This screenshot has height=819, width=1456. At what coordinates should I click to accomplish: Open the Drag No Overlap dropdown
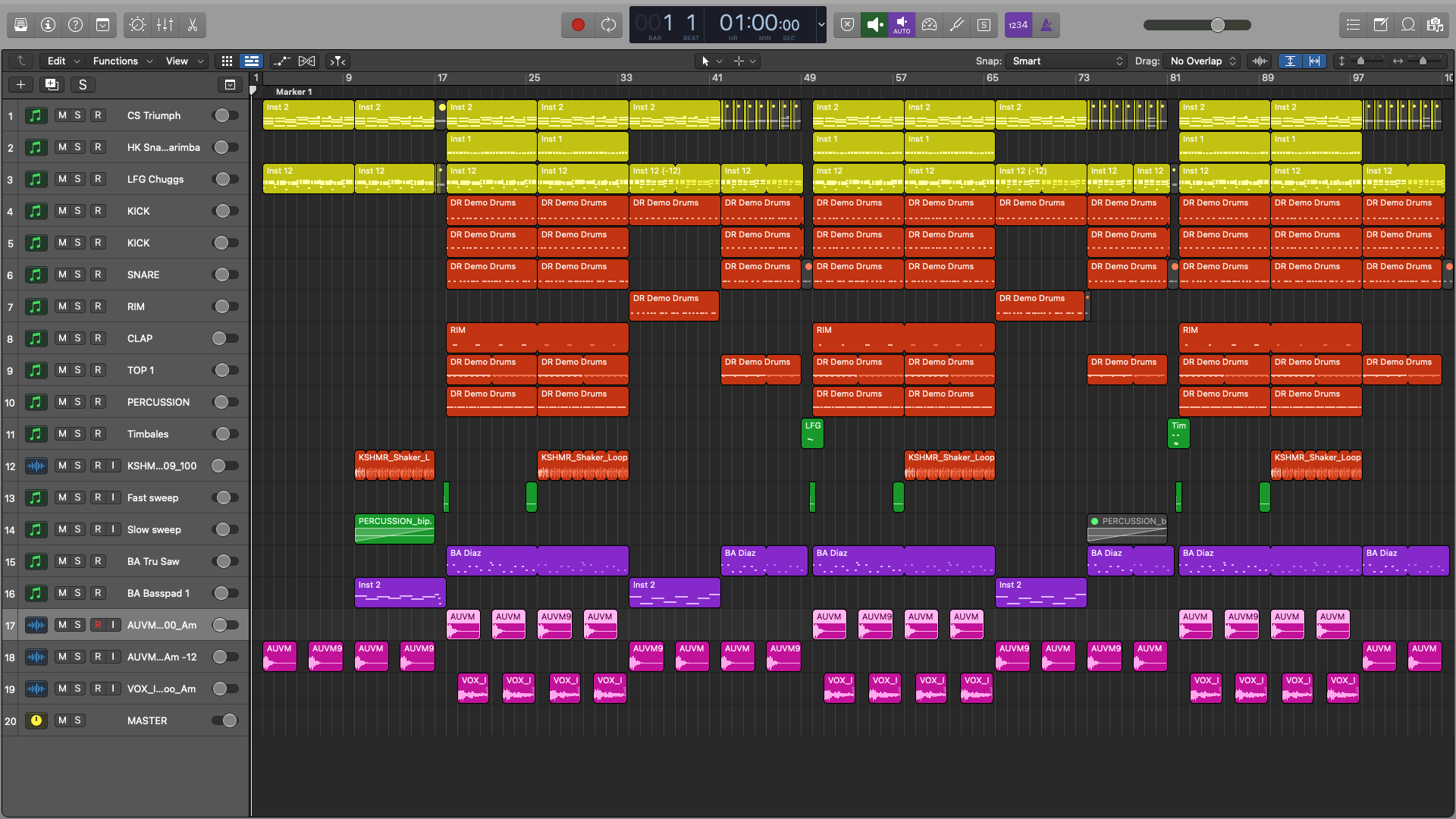coord(1203,61)
